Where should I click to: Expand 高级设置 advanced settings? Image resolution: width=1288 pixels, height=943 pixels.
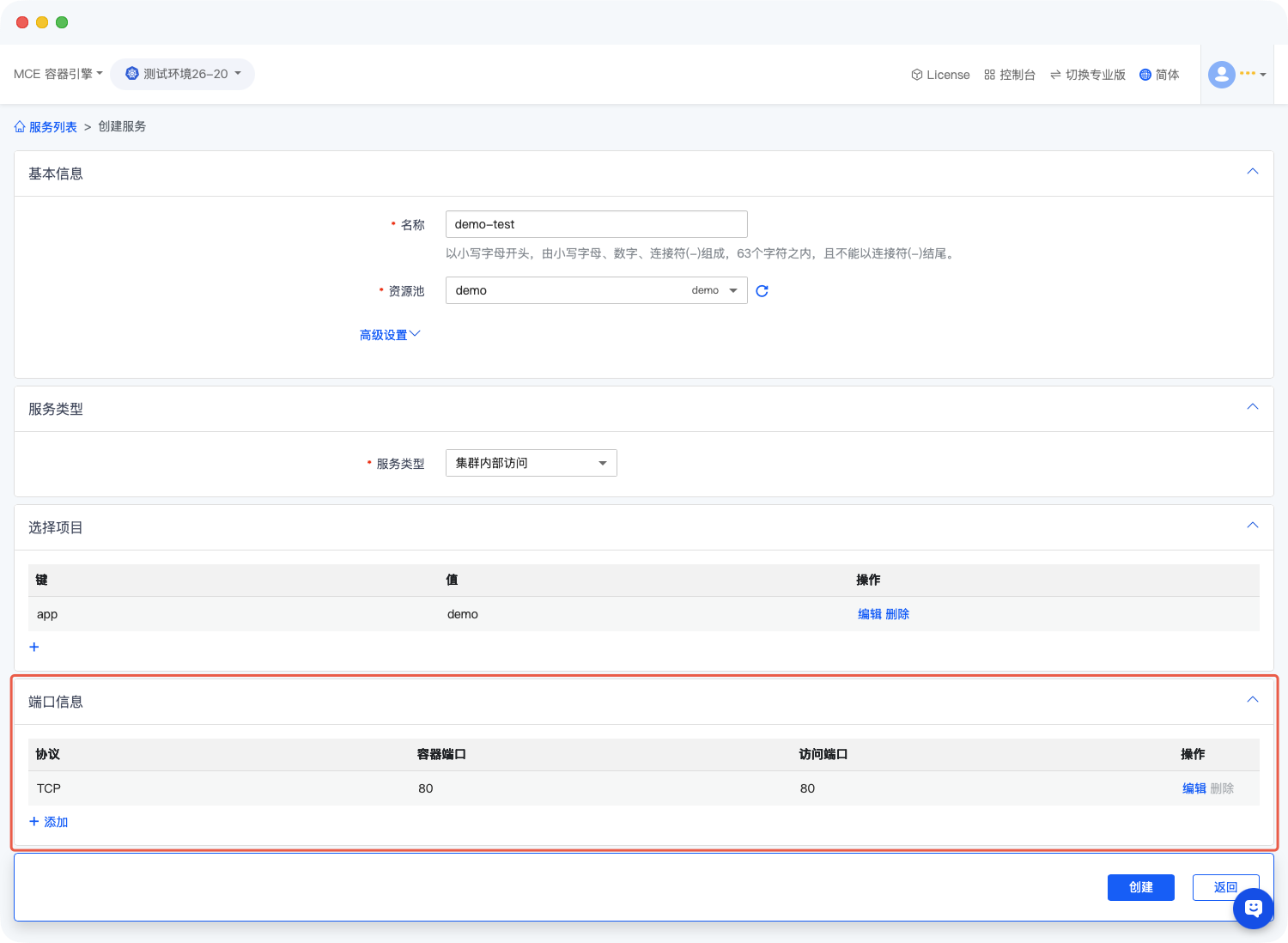pos(389,335)
